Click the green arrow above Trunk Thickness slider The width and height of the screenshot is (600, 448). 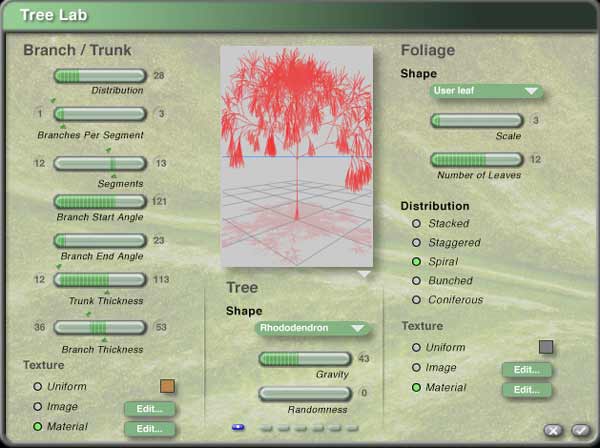59,266
